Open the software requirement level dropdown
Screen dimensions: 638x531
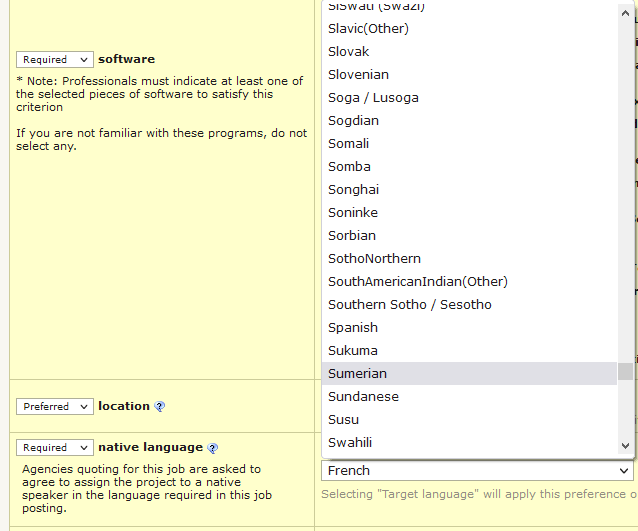(55, 59)
